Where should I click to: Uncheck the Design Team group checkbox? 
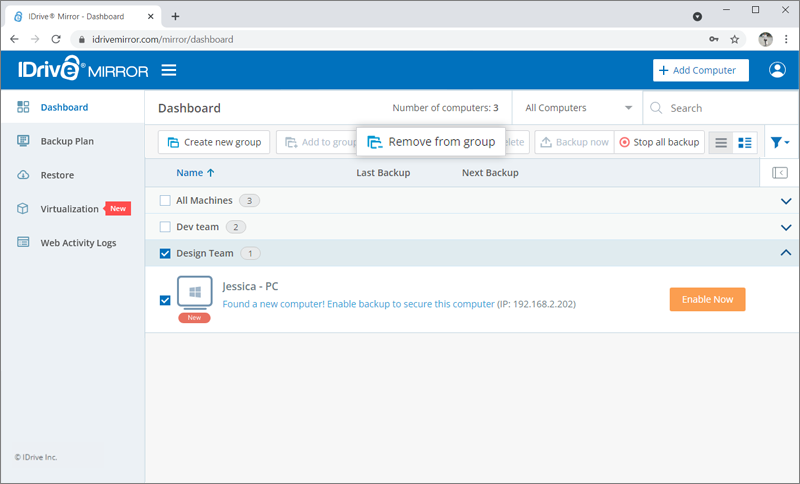tap(165, 253)
